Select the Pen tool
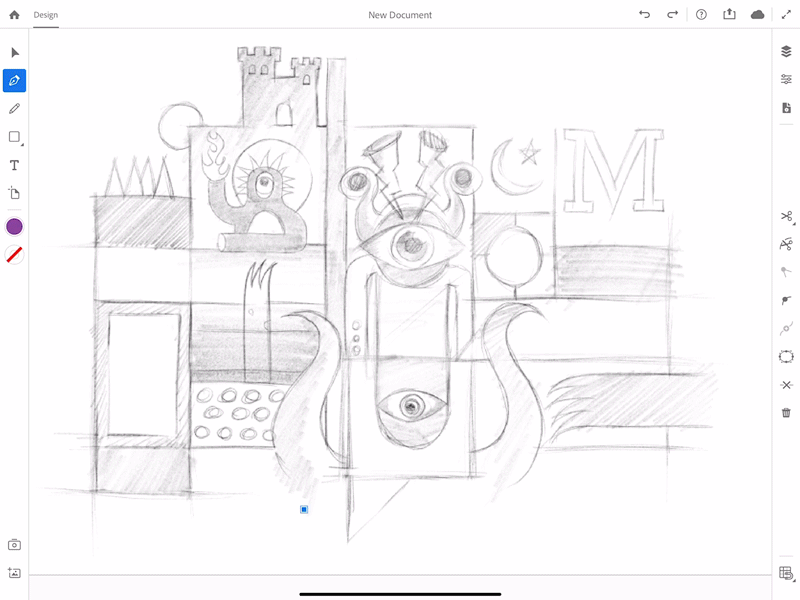 [14, 80]
